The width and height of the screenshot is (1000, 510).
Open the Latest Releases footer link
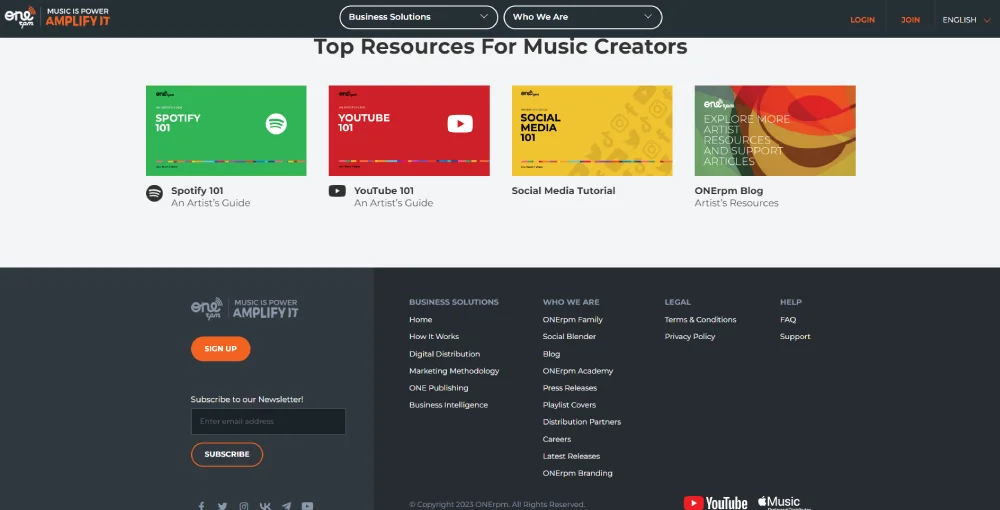(571, 456)
